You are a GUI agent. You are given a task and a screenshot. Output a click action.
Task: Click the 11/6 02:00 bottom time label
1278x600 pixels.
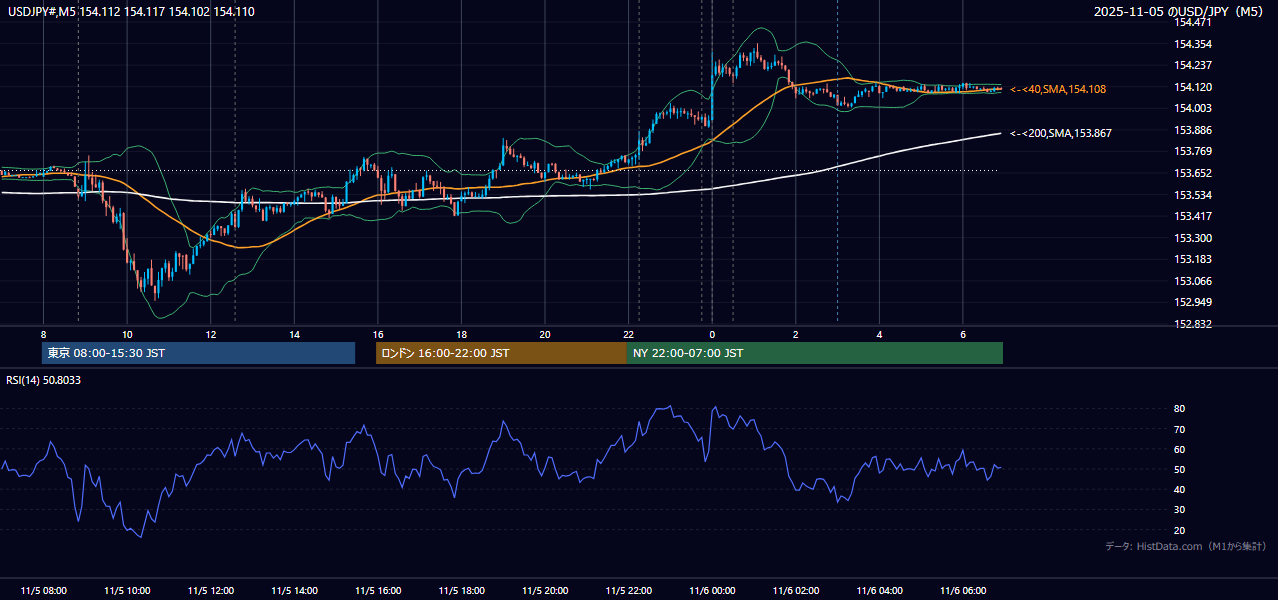pyautogui.click(x=796, y=591)
